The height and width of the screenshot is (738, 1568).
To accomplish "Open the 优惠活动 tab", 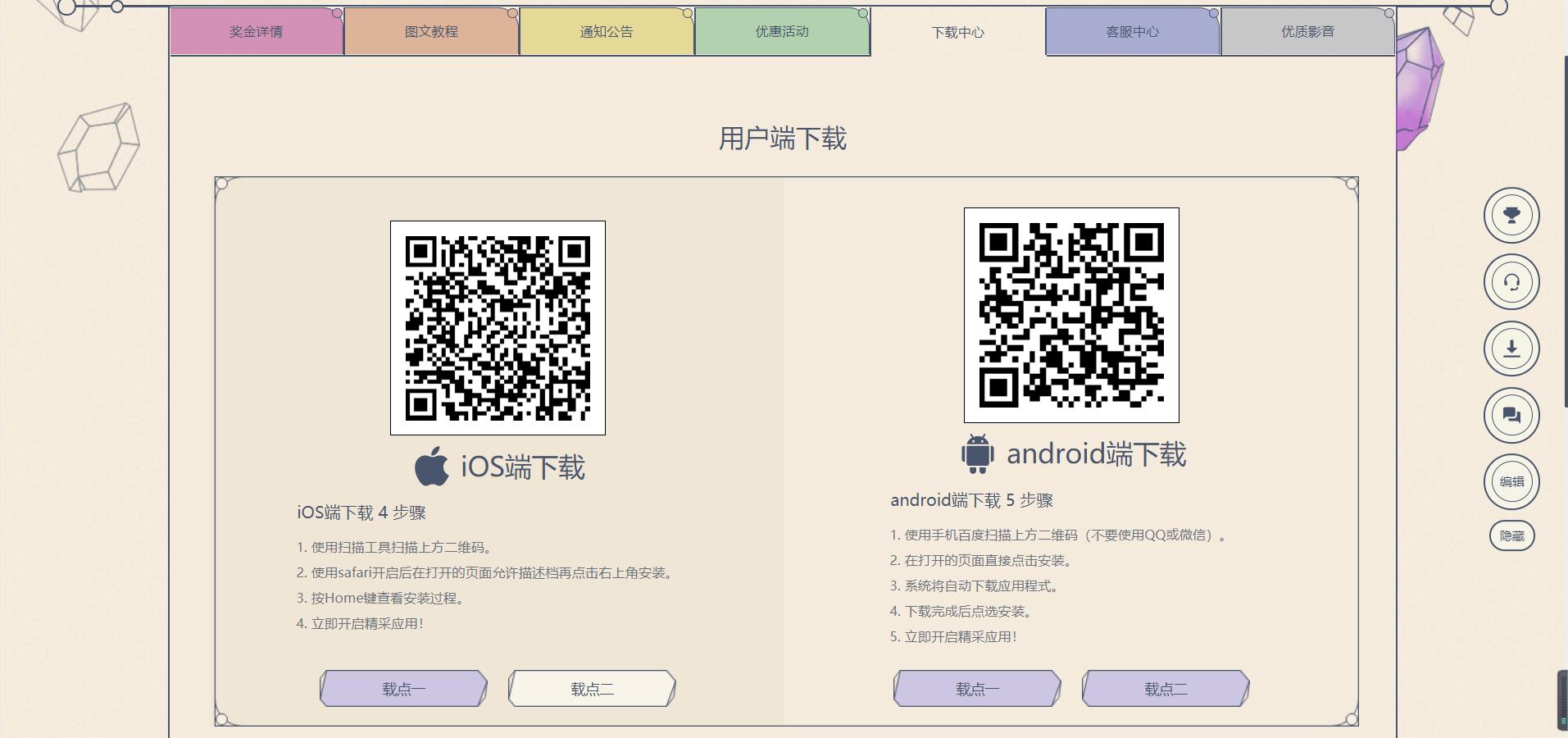I will click(x=782, y=32).
